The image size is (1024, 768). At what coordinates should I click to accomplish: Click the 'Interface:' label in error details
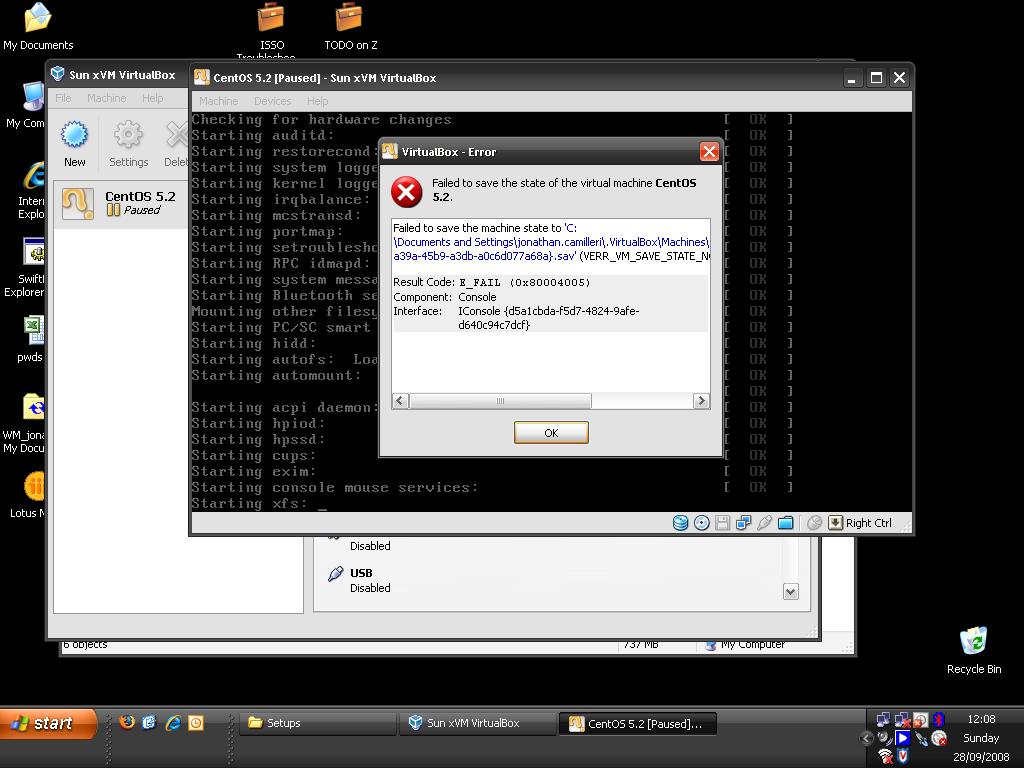click(x=417, y=311)
